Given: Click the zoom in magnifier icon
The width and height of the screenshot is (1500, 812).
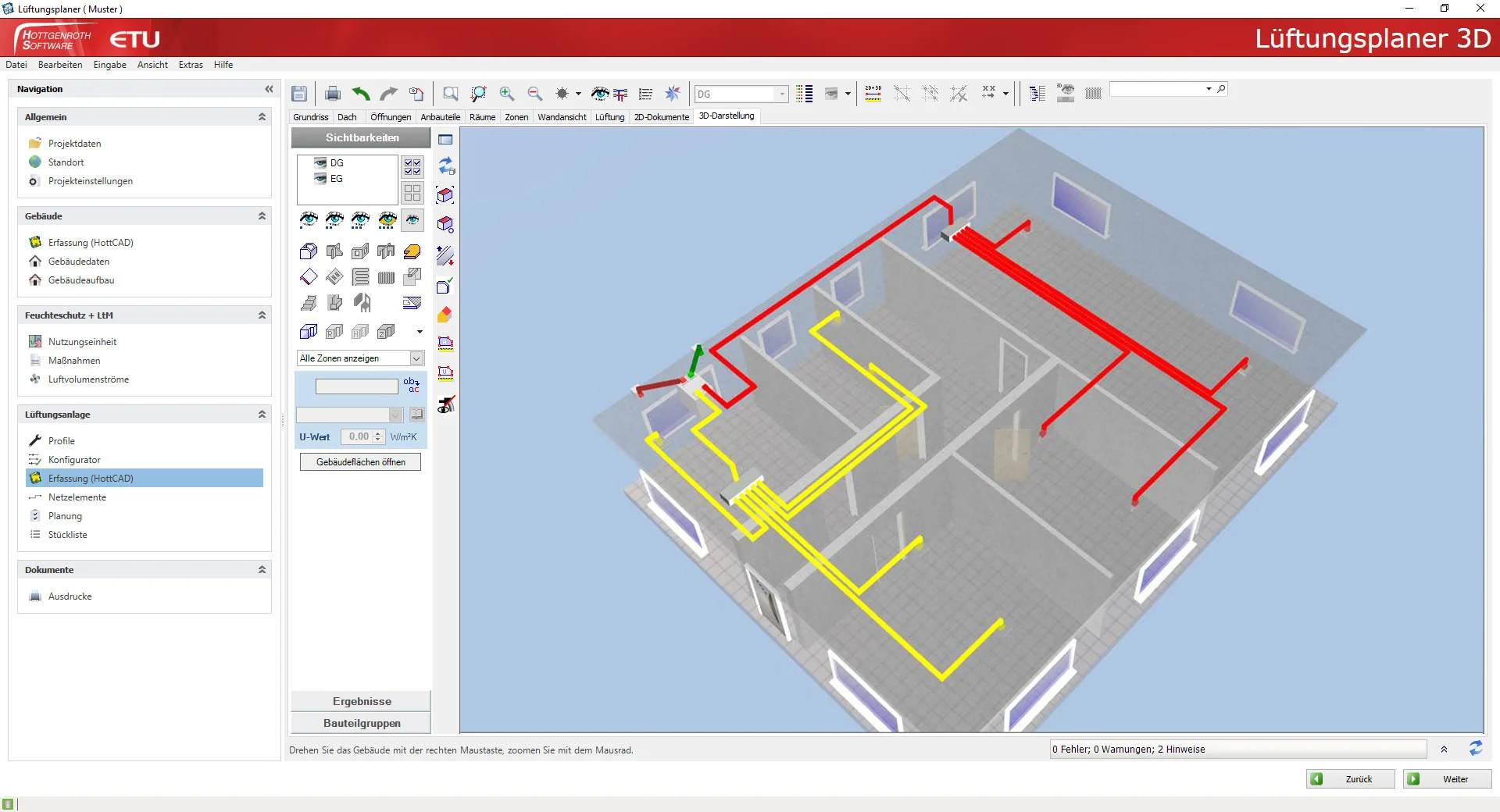Looking at the screenshot, I should [x=507, y=94].
